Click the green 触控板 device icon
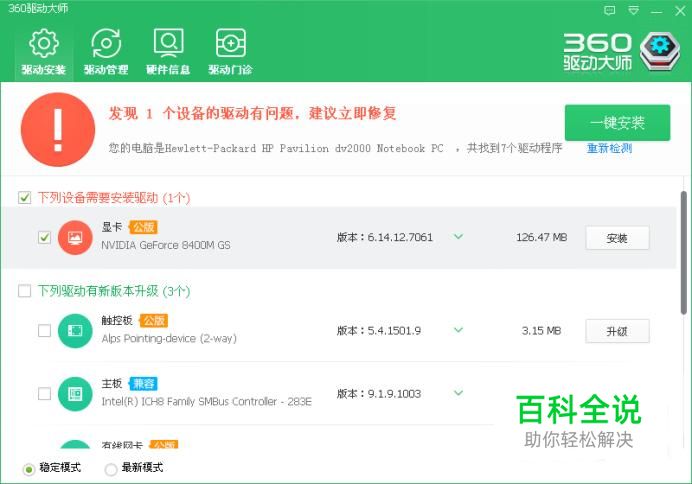Viewport: 692px width, 484px height. tap(75, 331)
